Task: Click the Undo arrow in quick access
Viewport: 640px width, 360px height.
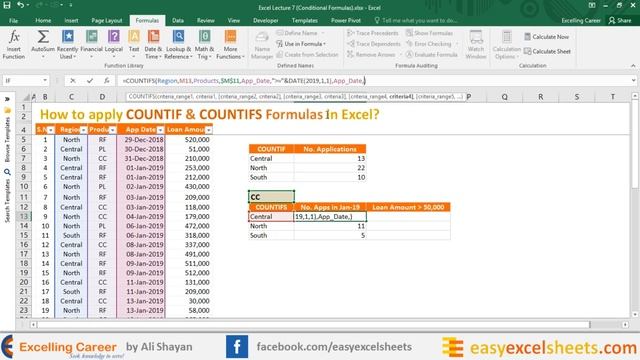Action: point(20,6)
